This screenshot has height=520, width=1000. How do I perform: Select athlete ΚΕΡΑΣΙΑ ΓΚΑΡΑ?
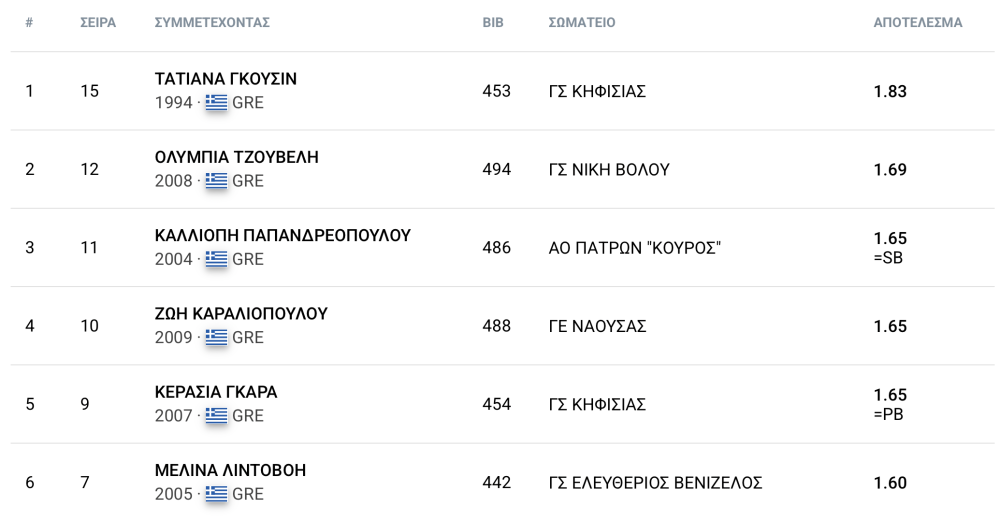click(216, 392)
